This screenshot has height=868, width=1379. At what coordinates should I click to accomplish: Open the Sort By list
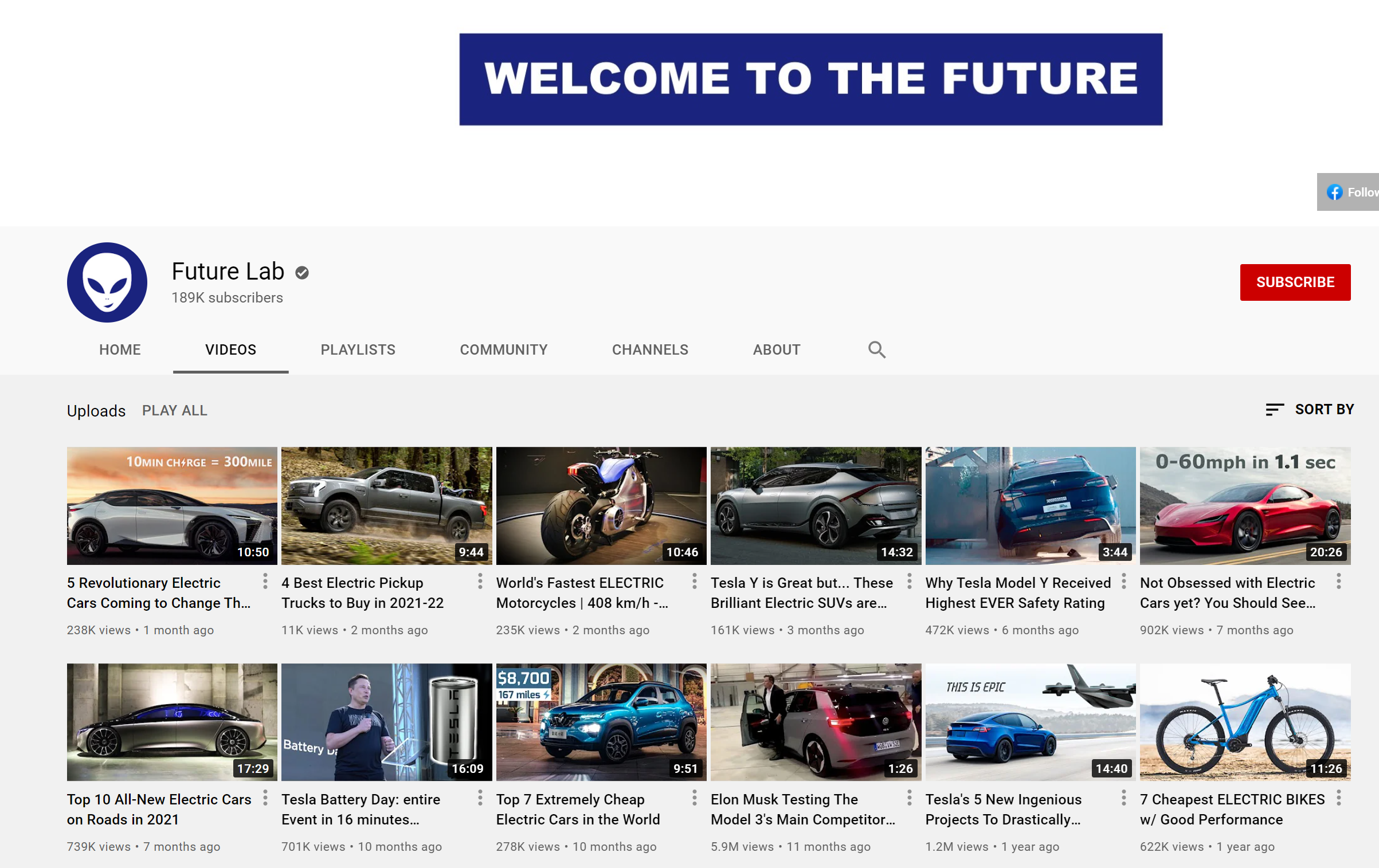click(1310, 410)
